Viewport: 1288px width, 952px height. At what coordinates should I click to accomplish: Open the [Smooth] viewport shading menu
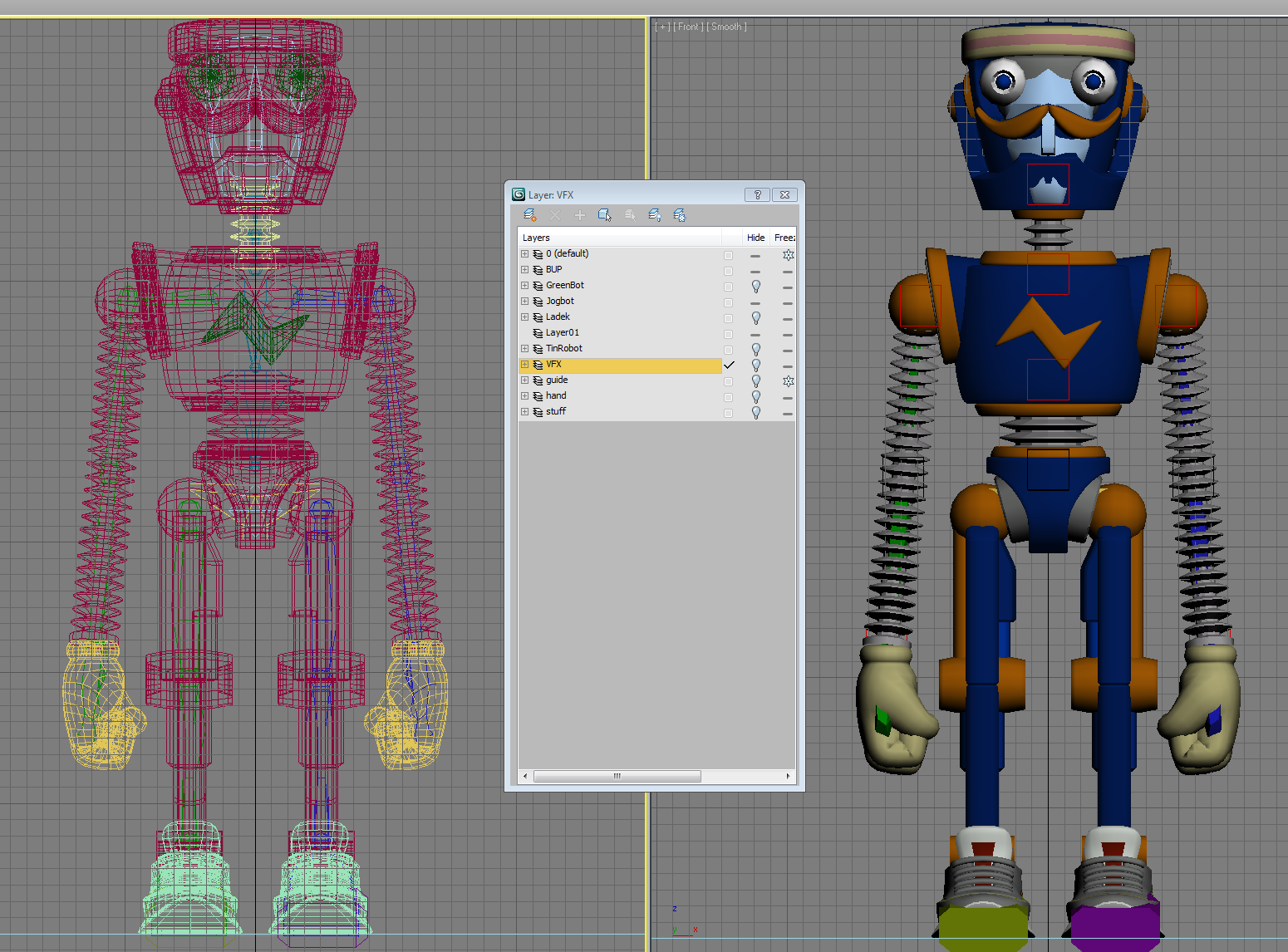pyautogui.click(x=726, y=27)
